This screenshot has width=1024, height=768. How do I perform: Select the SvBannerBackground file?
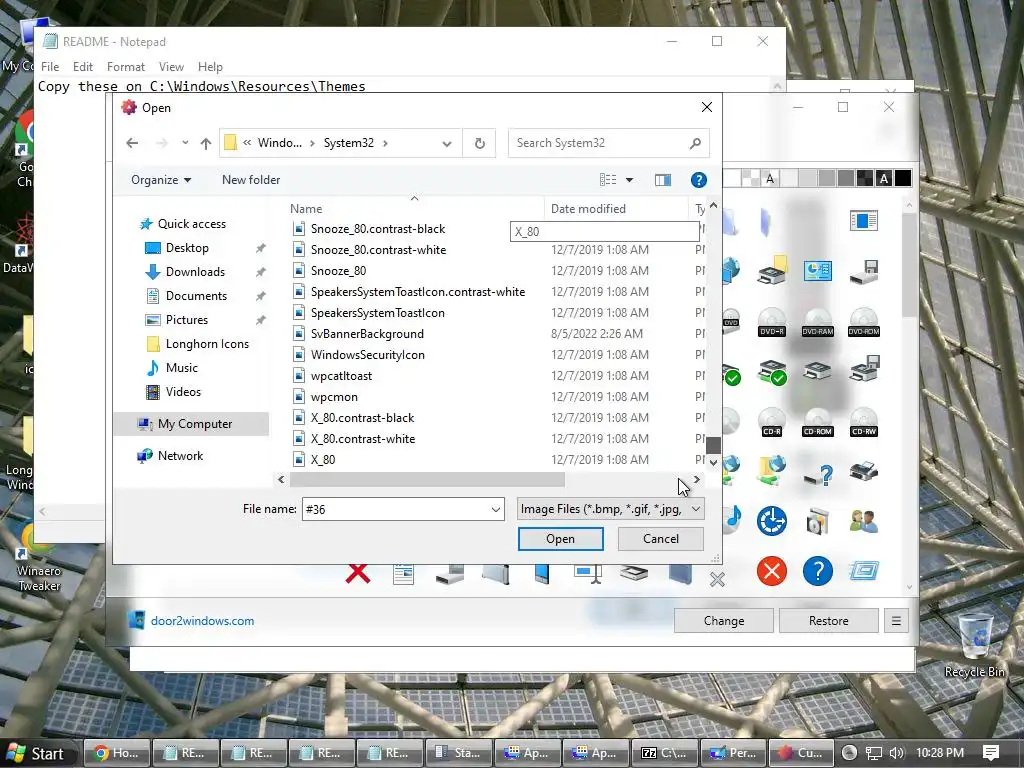(367, 334)
